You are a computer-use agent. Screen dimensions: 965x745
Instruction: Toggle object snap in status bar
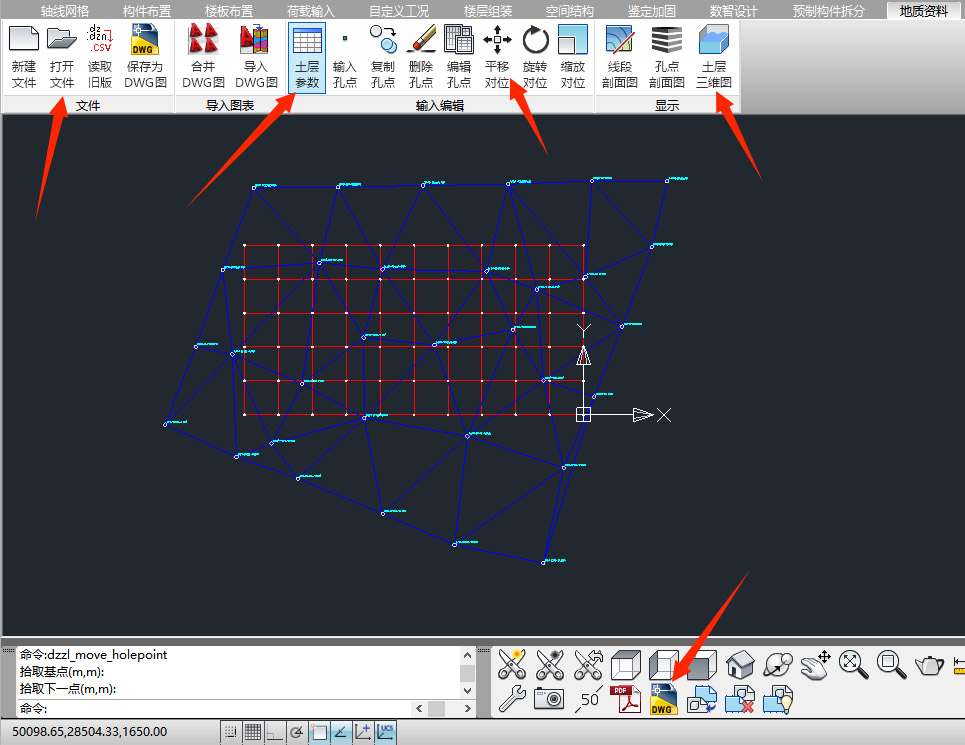[319, 732]
